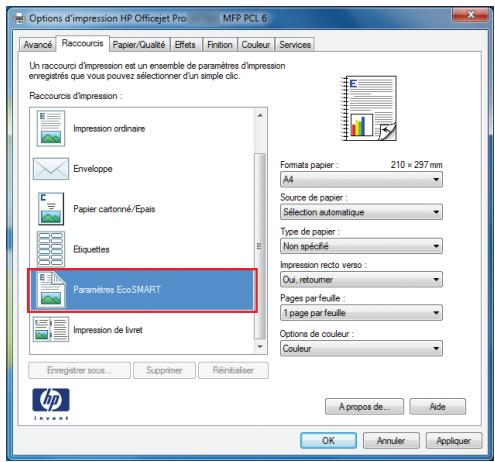
Task: Click the shortcuts list scroll-down arrow
Action: click(x=260, y=347)
